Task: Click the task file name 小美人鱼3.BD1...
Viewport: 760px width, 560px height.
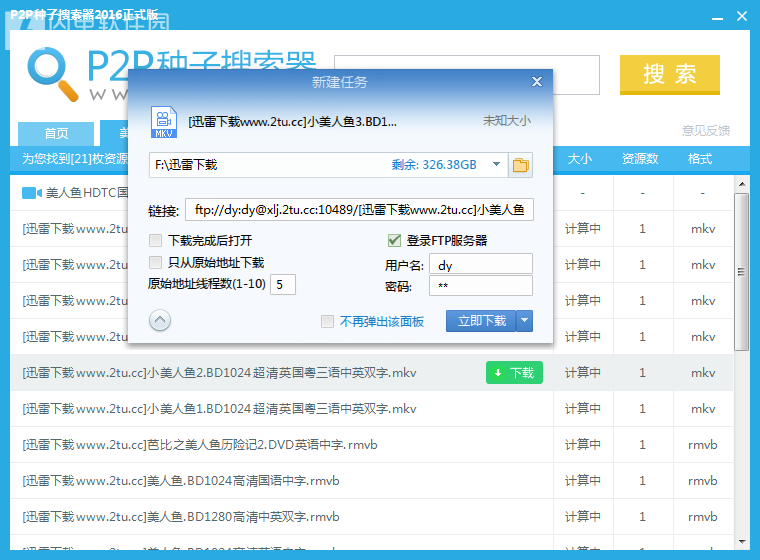Action: pyautogui.click(x=292, y=122)
